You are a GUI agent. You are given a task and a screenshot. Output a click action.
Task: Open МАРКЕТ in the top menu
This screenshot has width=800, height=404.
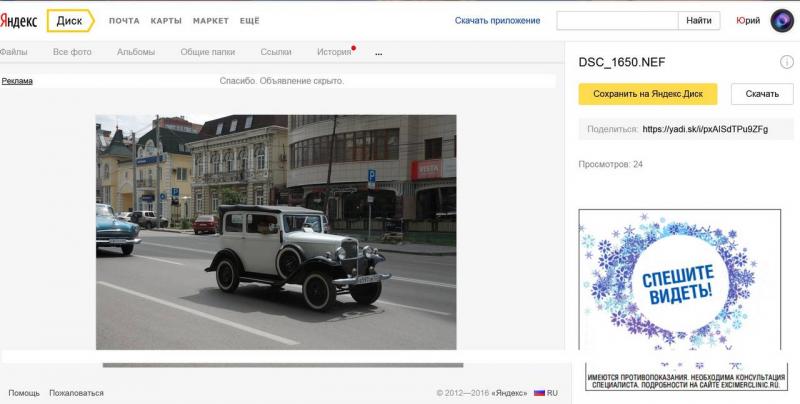pos(211,21)
